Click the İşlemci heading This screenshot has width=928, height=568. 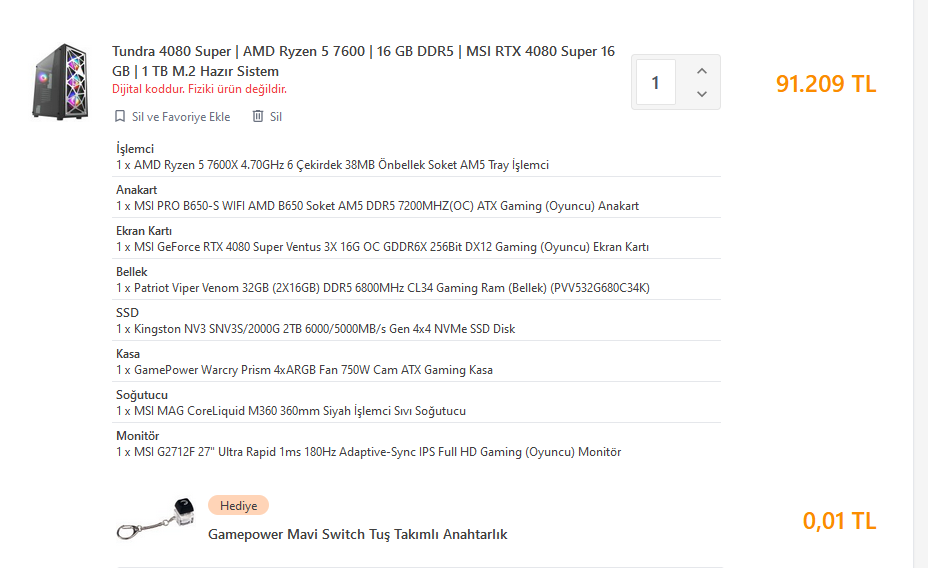click(x=135, y=149)
